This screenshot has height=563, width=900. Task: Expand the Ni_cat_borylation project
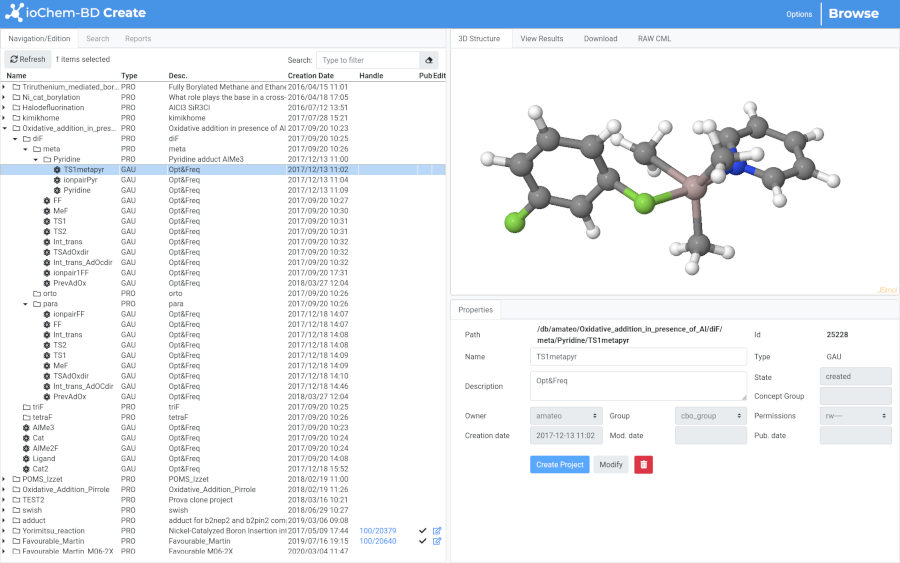[4, 98]
